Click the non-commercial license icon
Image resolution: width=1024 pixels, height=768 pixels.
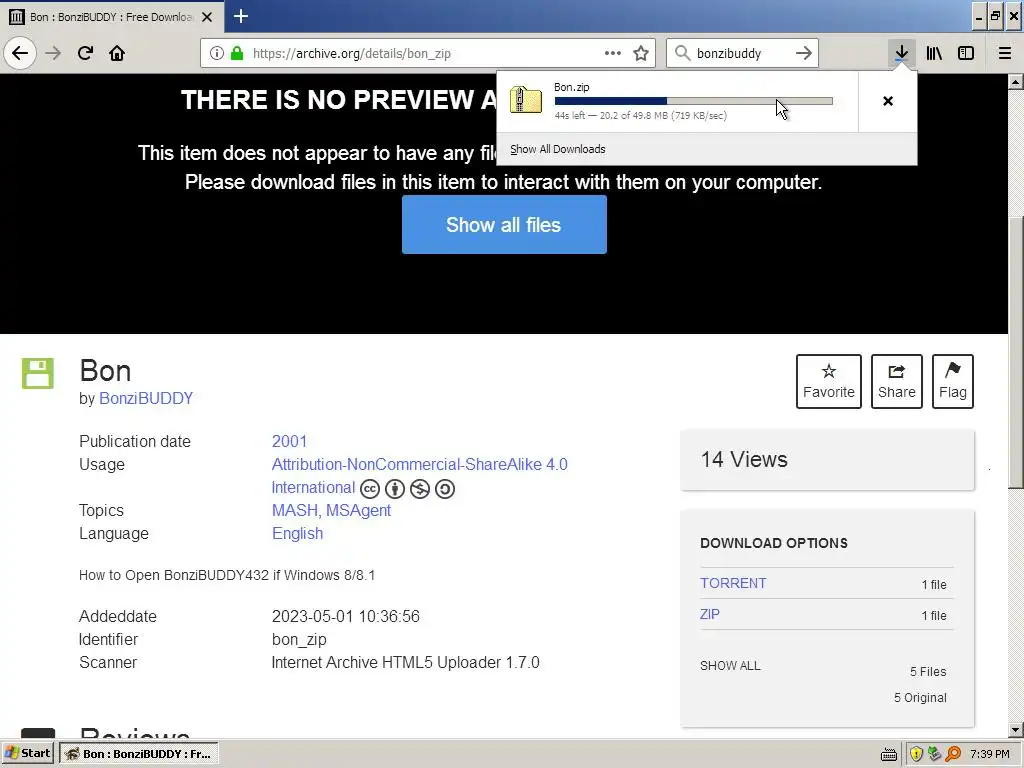420,488
